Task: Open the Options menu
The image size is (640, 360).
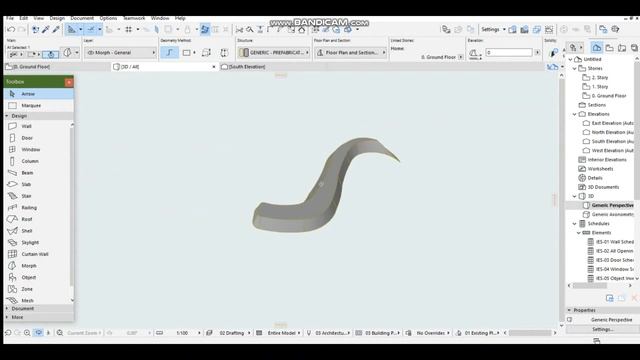Action: [x=108, y=18]
